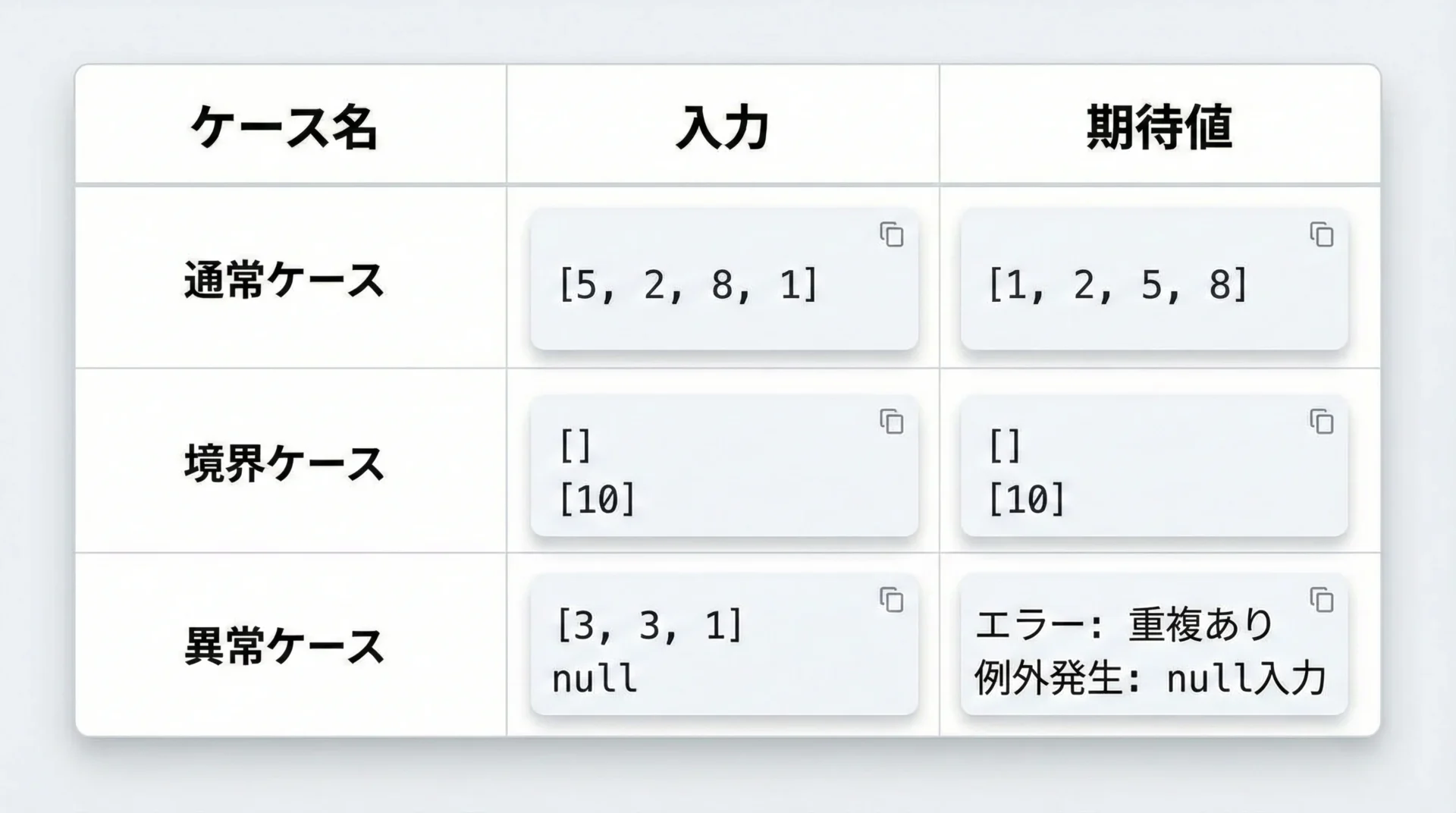
Task: Click the [3, 3, 1] input text
Action: 650,626
